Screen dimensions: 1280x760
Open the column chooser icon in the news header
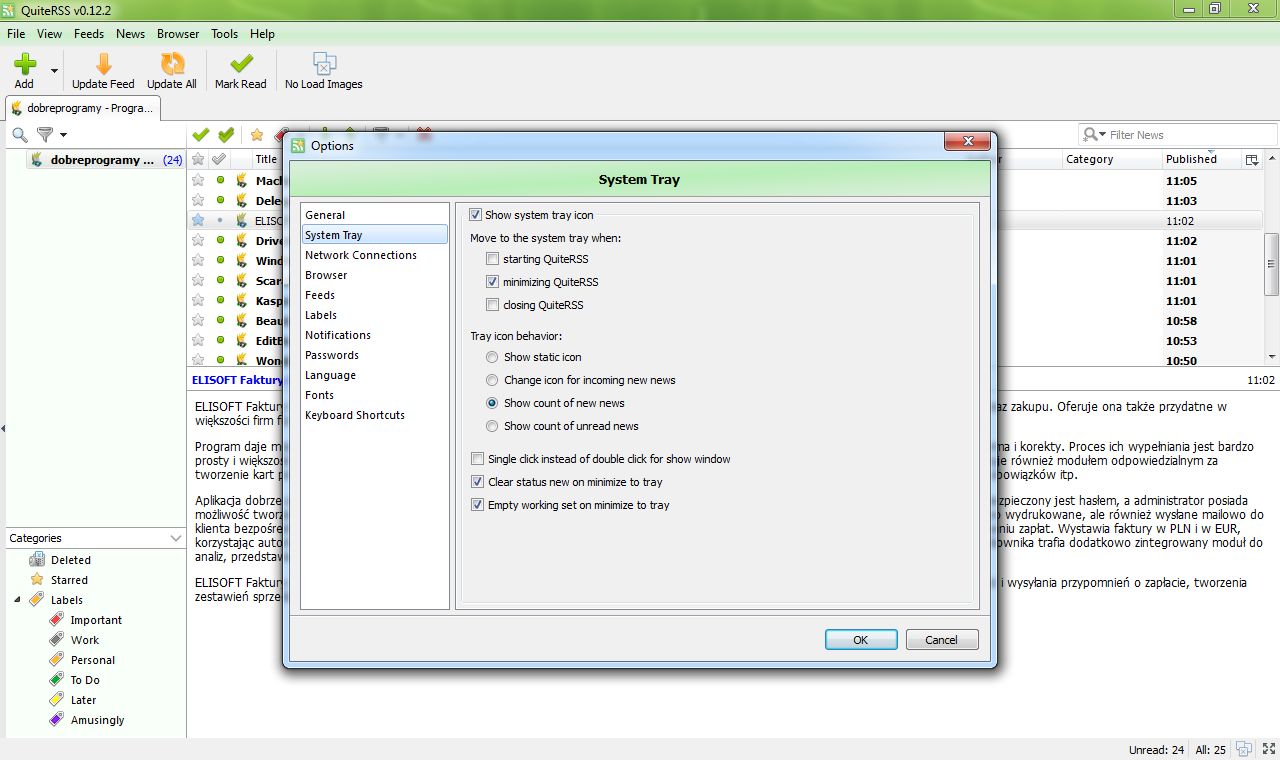(1251, 159)
